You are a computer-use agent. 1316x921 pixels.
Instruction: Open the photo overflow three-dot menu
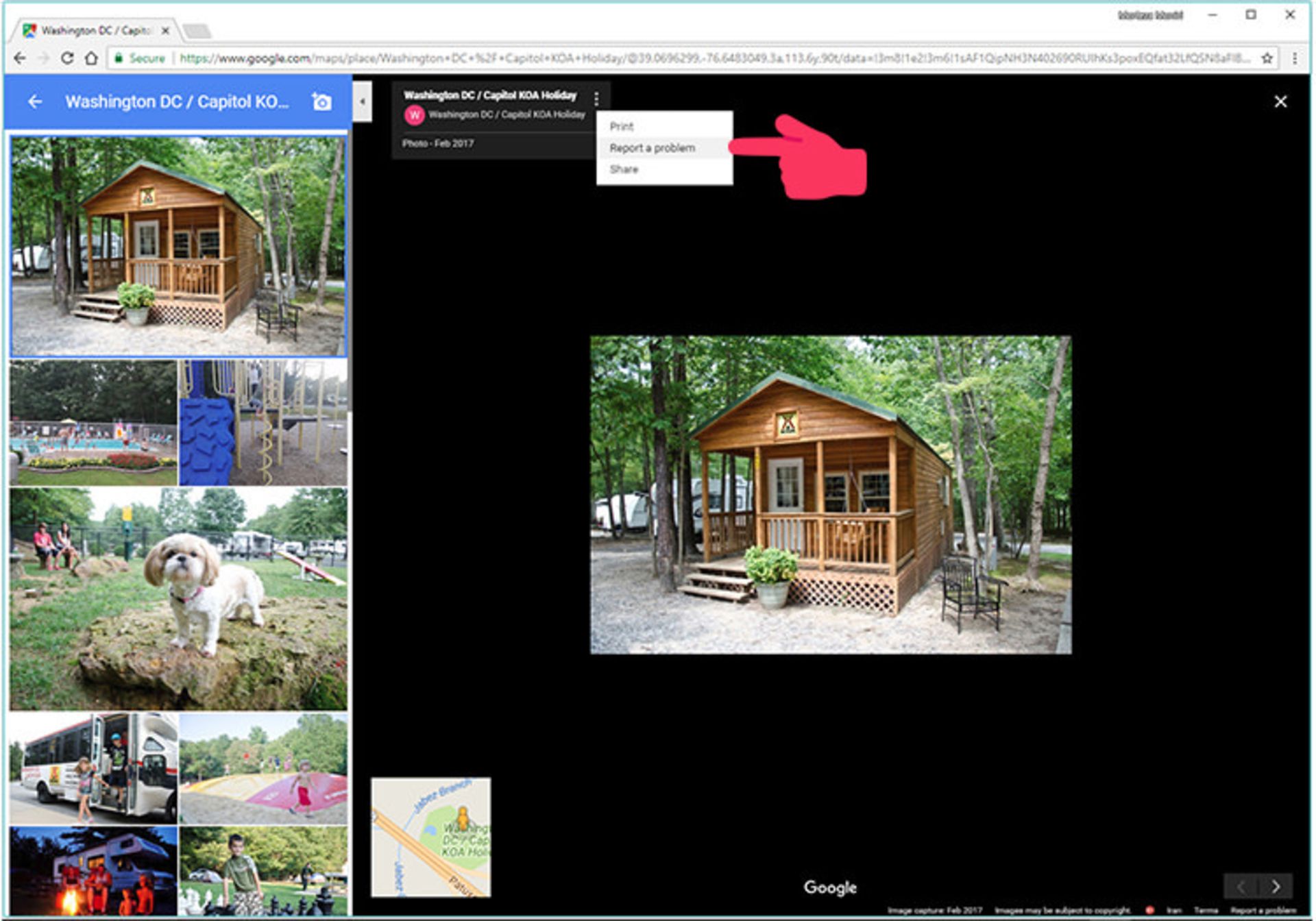click(x=596, y=99)
